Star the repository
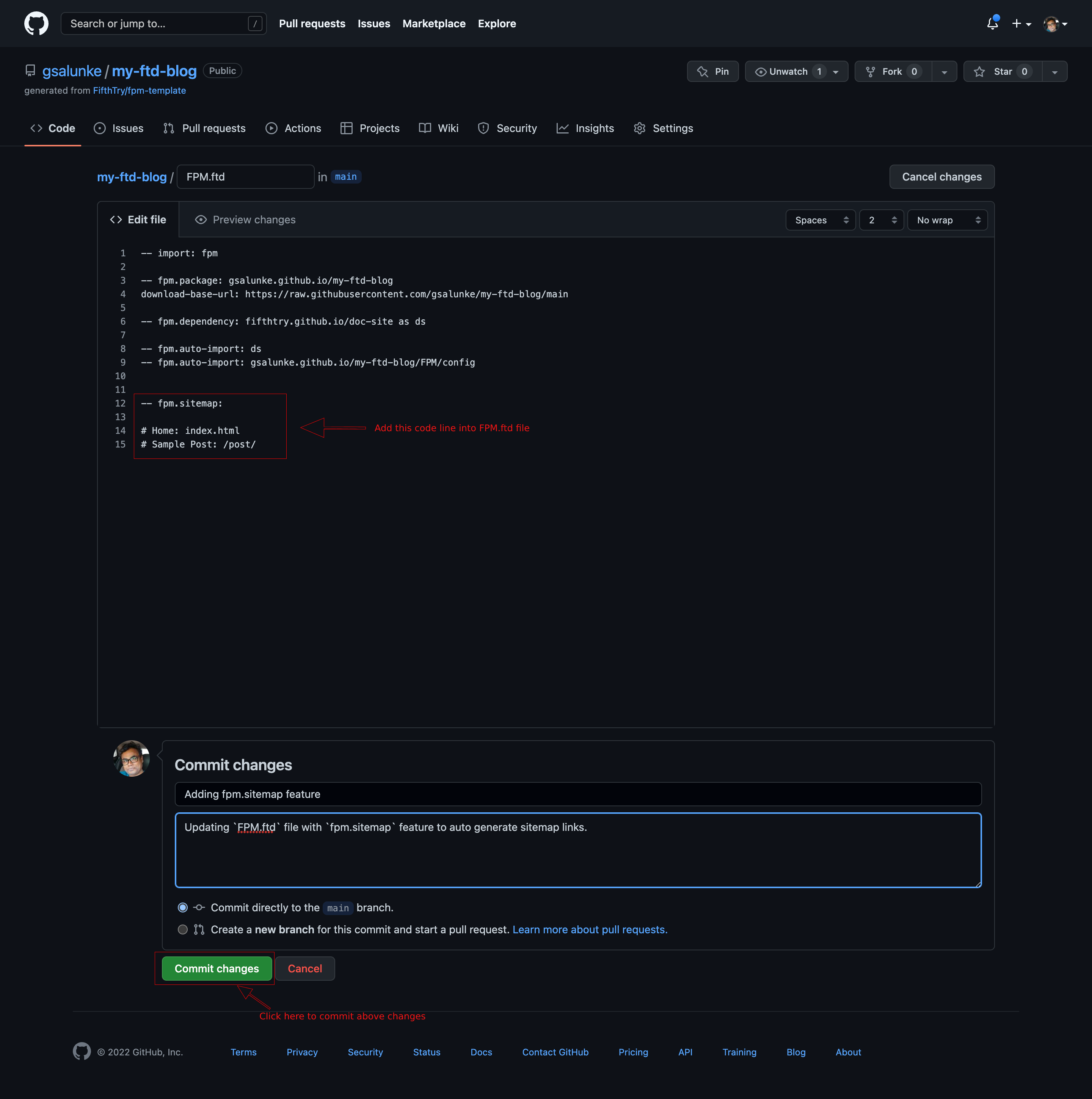Image resolution: width=1092 pixels, height=1099 pixels. tap(1003, 71)
